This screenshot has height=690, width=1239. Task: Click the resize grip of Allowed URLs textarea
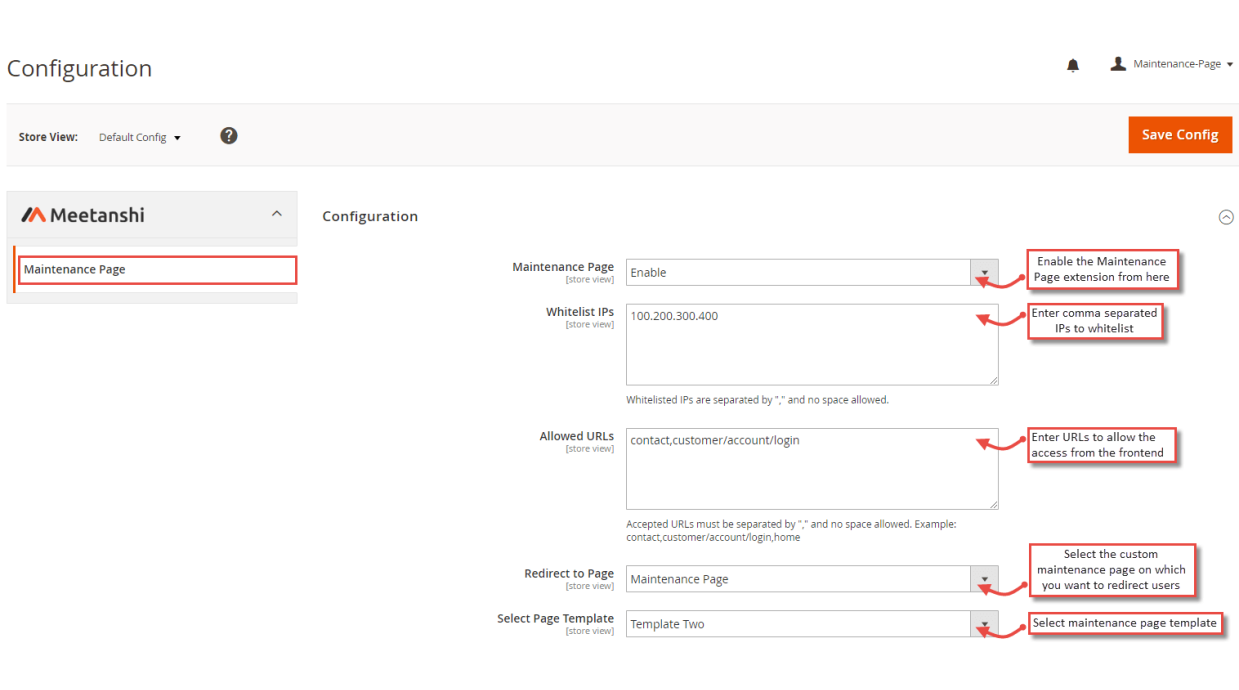coord(993,505)
